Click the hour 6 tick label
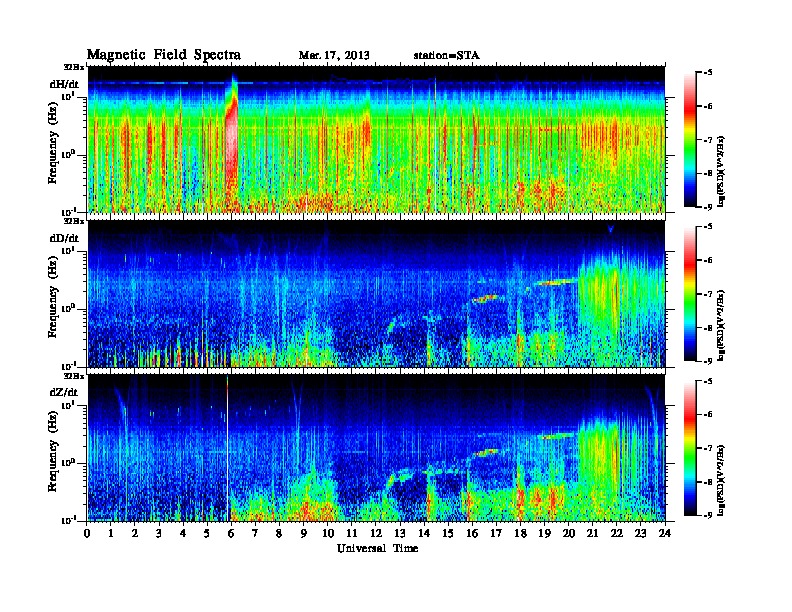Image resolution: width=792 pixels, height=612 pixels. pyautogui.click(x=232, y=533)
